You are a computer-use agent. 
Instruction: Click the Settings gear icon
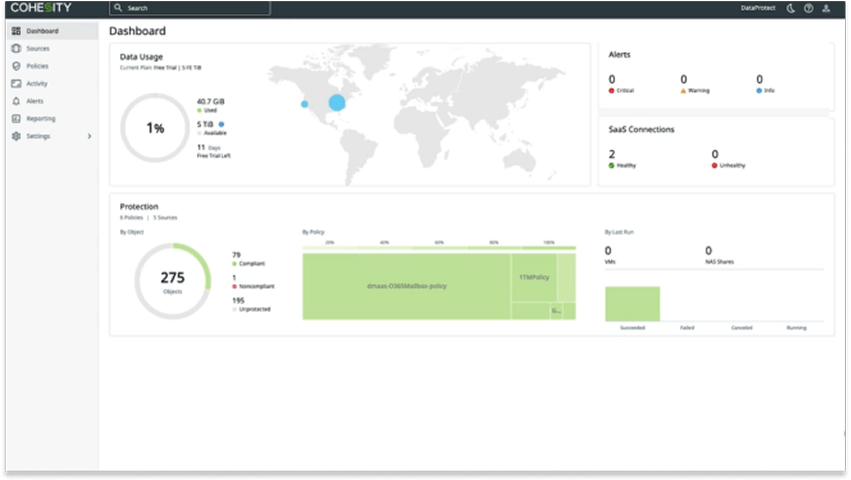(x=16, y=136)
